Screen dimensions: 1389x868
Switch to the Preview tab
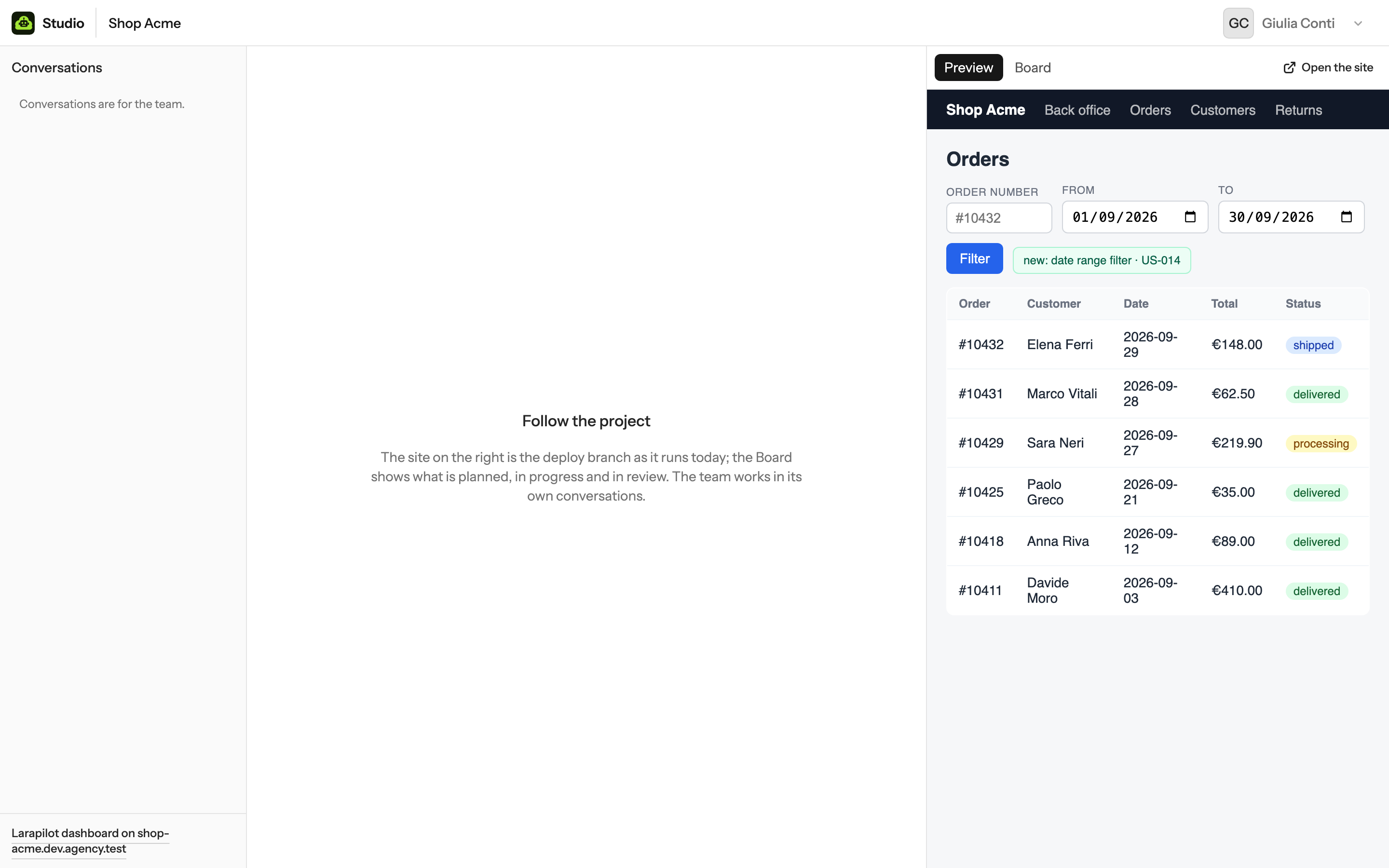[968, 68]
